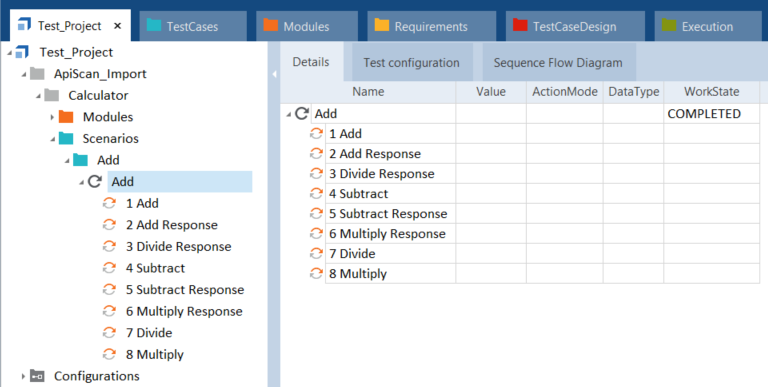The height and width of the screenshot is (387, 768).
Task: Select the COMPLETED WorkState cell
Action: [x=711, y=114]
